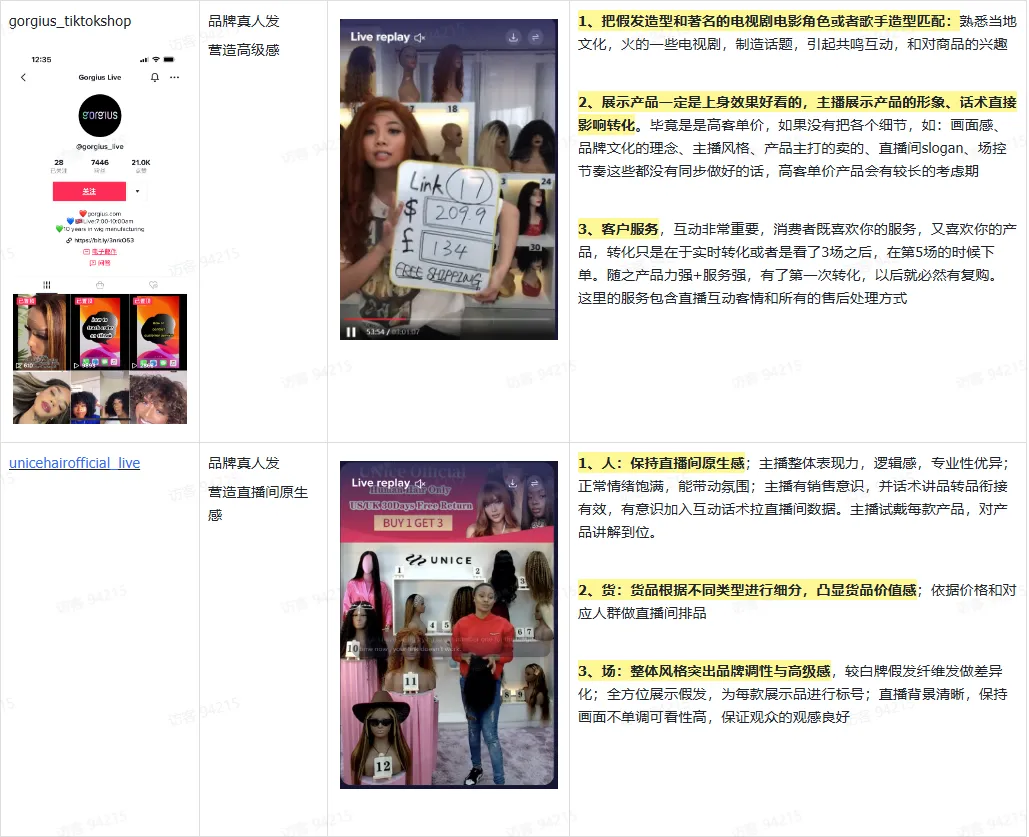Screen dimensions: 1029x837
Task: Click the 'Link 17' whiteboard in video
Action: (x=446, y=223)
